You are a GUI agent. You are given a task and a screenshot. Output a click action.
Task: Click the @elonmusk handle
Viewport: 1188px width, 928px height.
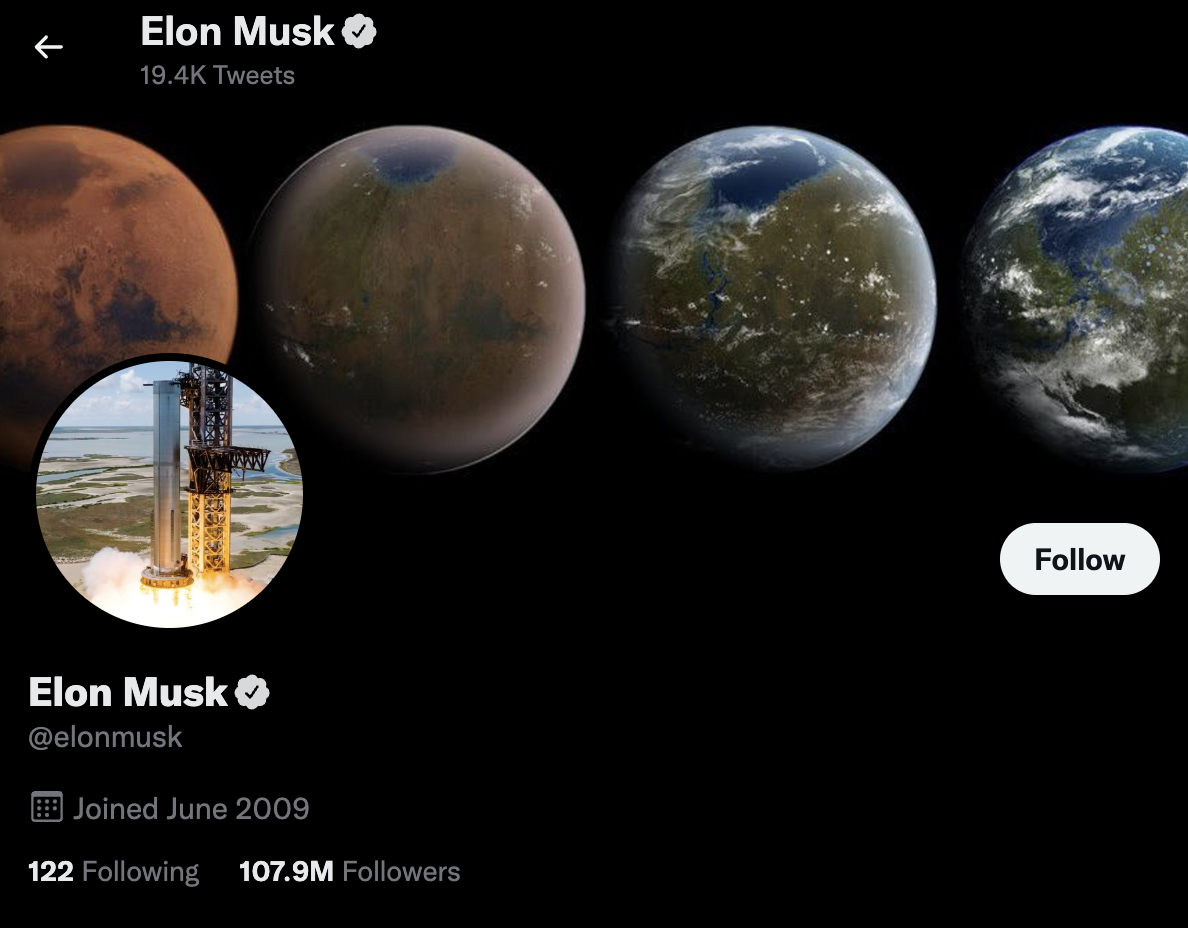(105, 737)
